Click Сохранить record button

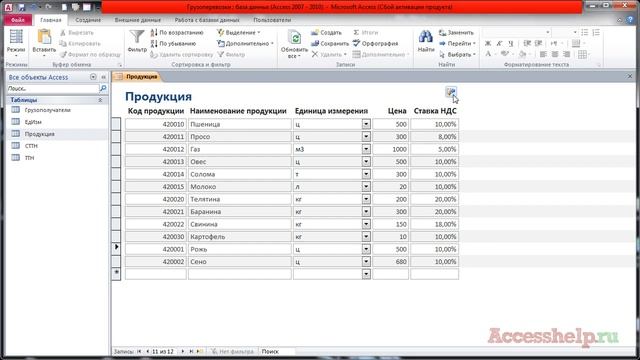(330, 43)
